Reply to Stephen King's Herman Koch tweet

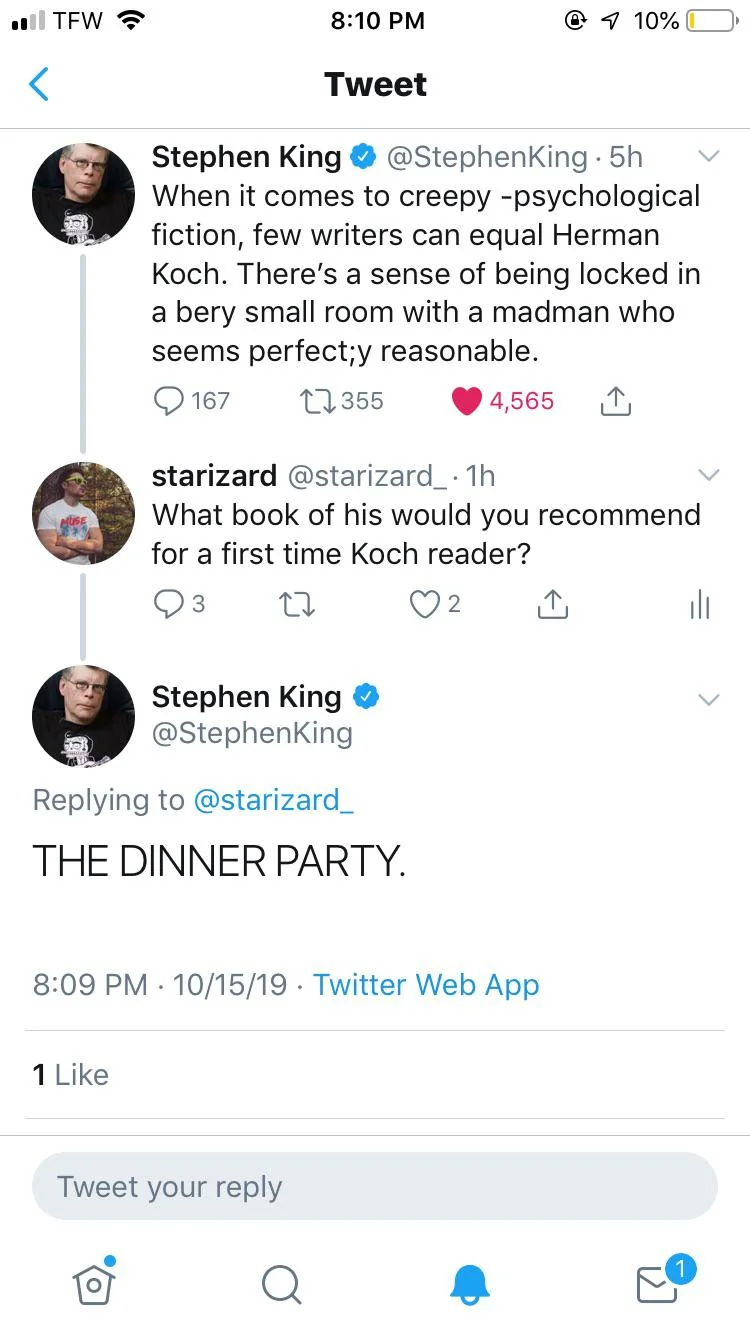[169, 401]
